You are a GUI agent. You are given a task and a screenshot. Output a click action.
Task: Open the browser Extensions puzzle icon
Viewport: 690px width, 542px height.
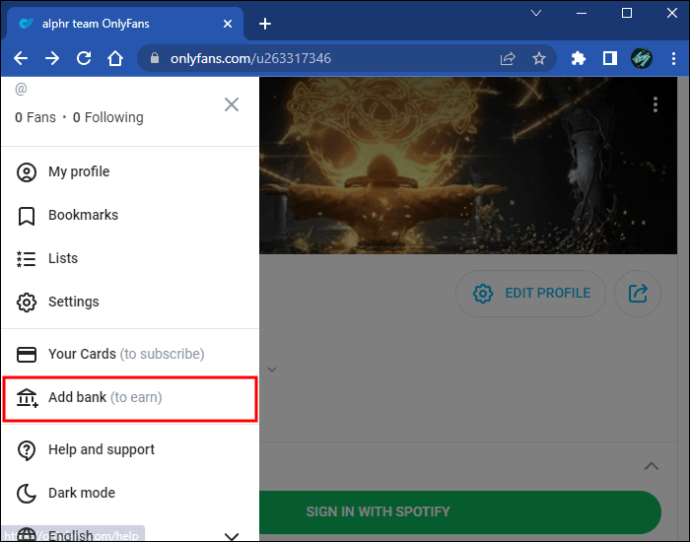tap(578, 59)
